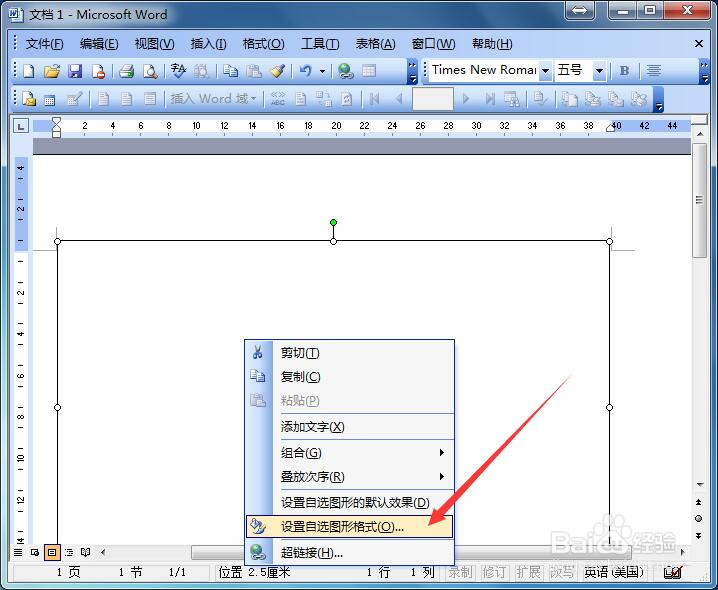Screen dimensions: 718x590
Task: Expand mail merge toolbar options chevron
Action: coord(659,99)
